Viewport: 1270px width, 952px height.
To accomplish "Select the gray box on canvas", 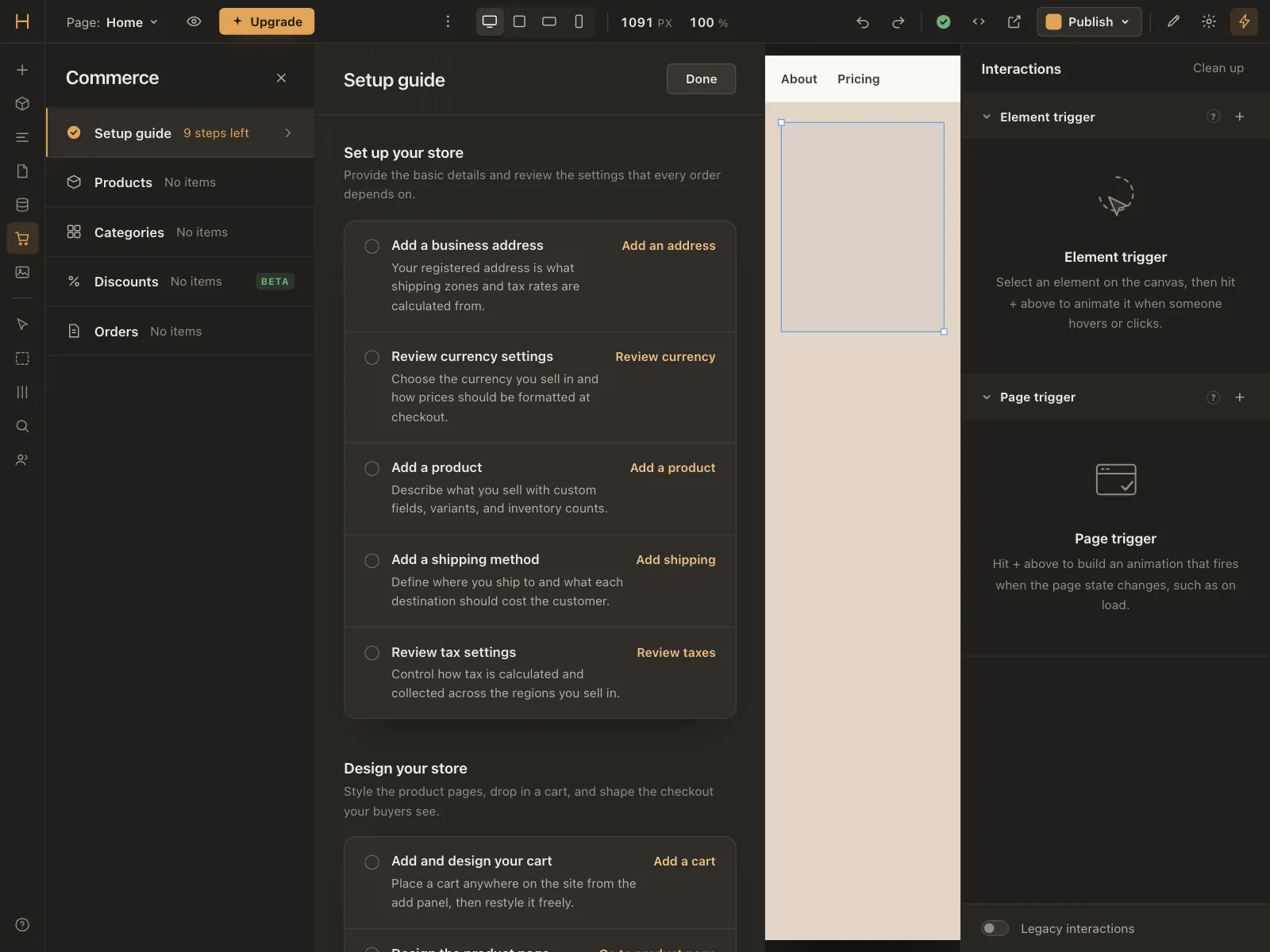I will click(862, 227).
